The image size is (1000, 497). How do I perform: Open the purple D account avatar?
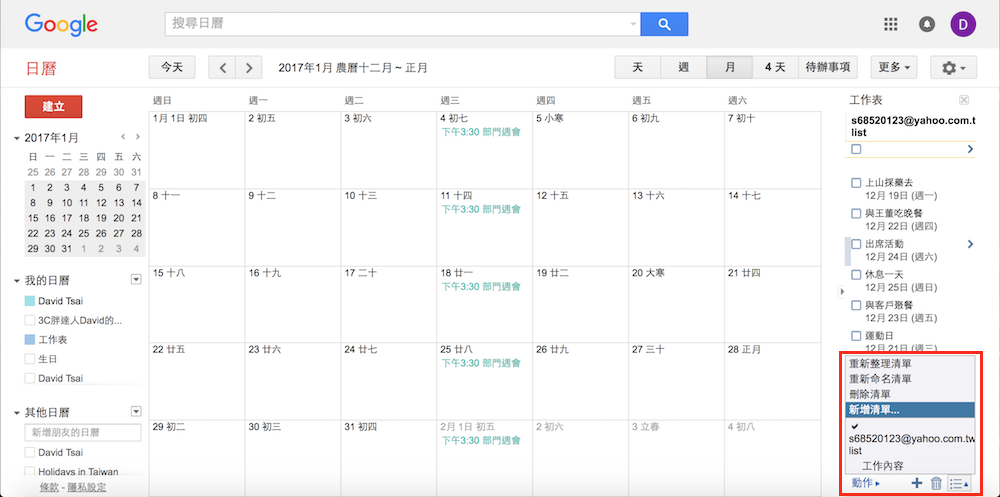pyautogui.click(x=962, y=24)
